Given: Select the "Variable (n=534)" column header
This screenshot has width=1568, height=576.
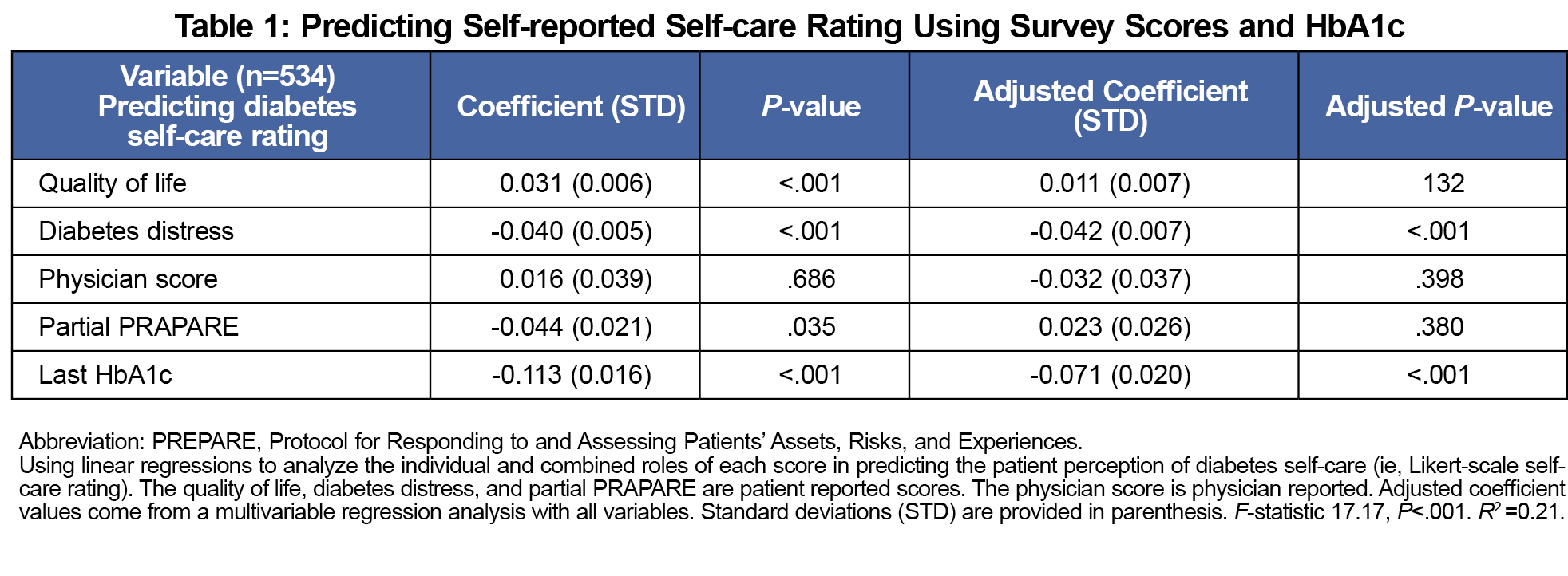Looking at the screenshot, I should [x=228, y=77].
